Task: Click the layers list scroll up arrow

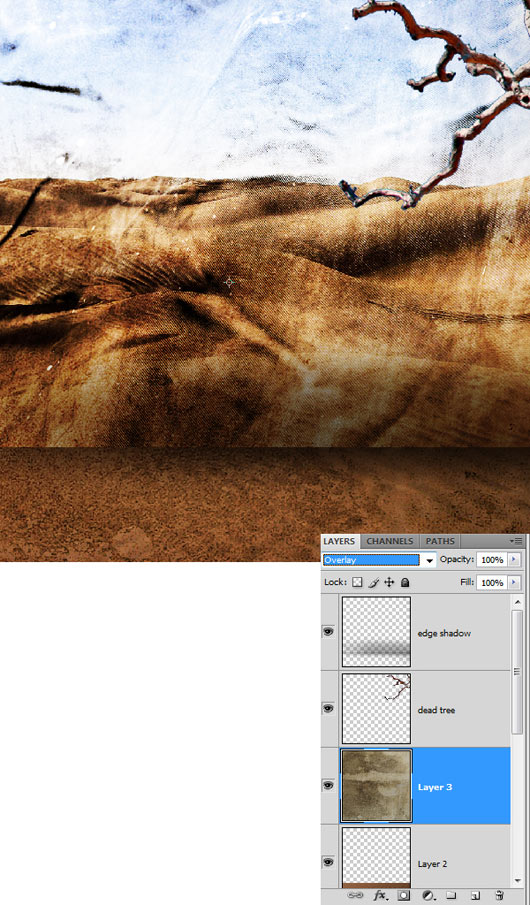Action: tap(517, 601)
